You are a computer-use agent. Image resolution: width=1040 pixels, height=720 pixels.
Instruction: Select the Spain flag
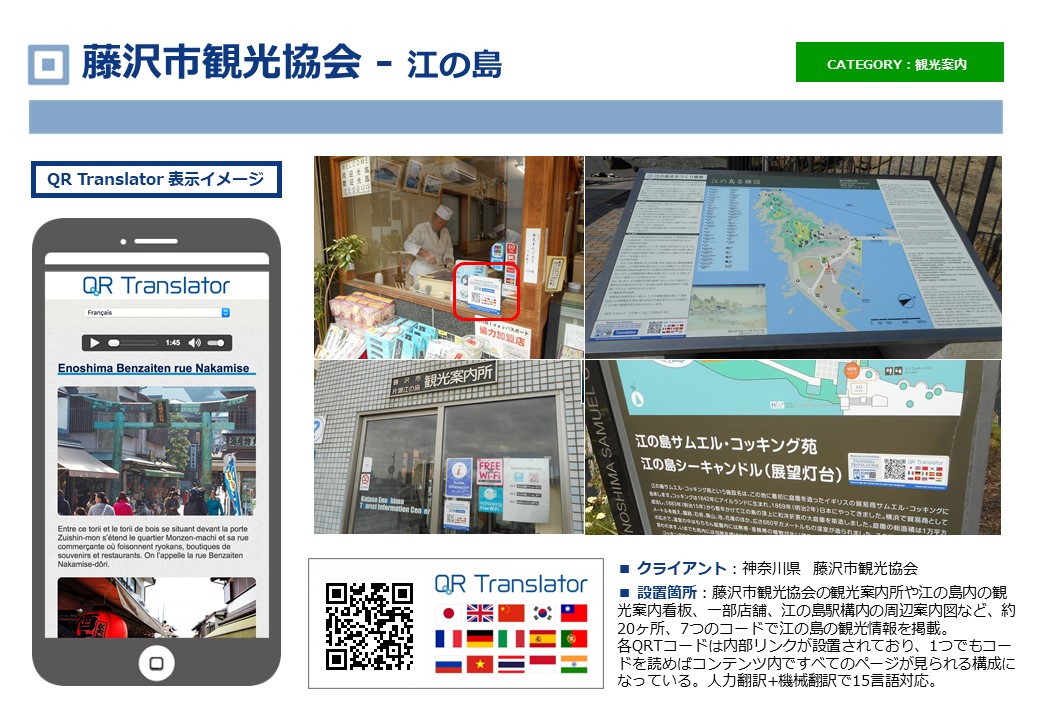click(x=543, y=638)
